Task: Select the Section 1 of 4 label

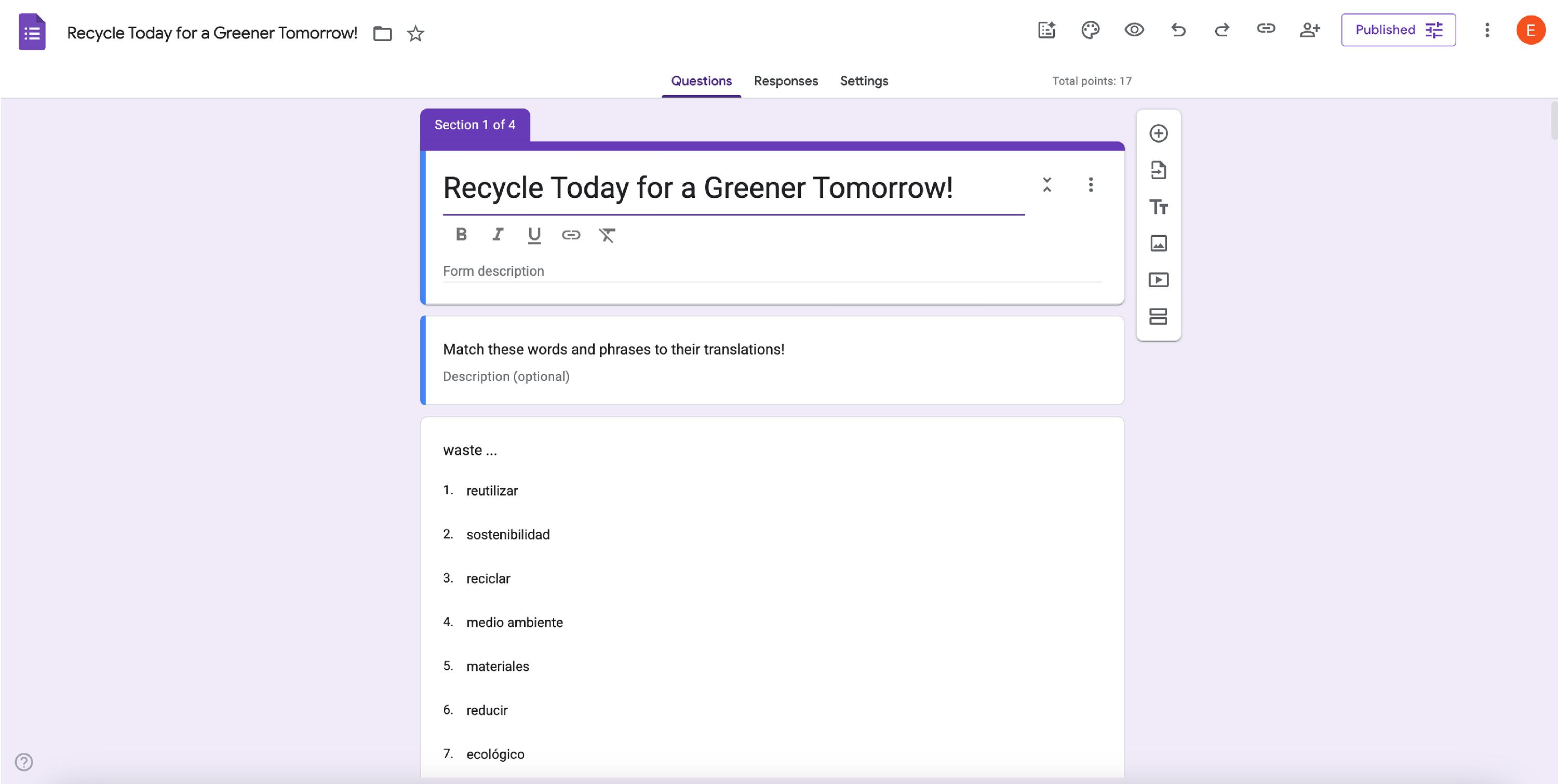Action: coord(475,125)
